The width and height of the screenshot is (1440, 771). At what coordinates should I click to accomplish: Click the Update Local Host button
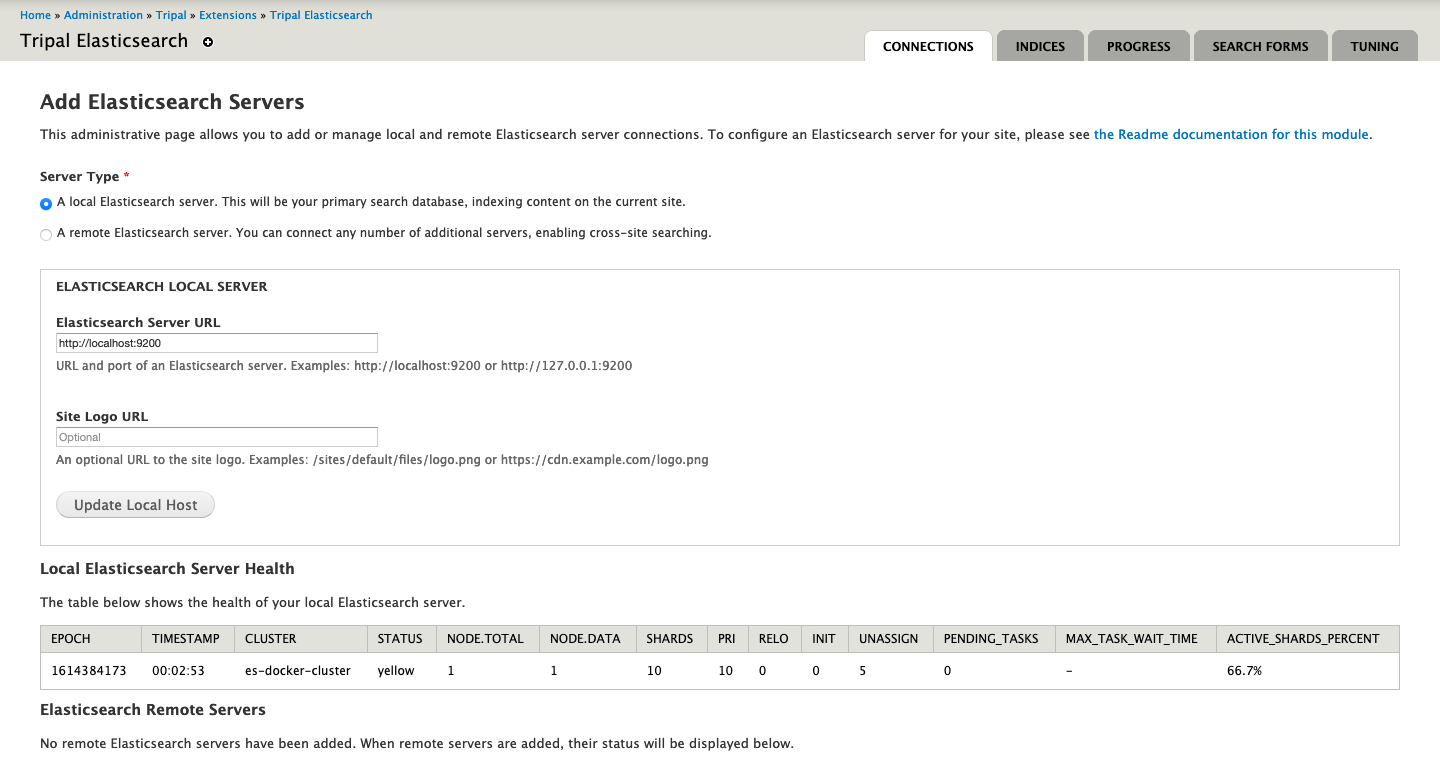click(136, 505)
